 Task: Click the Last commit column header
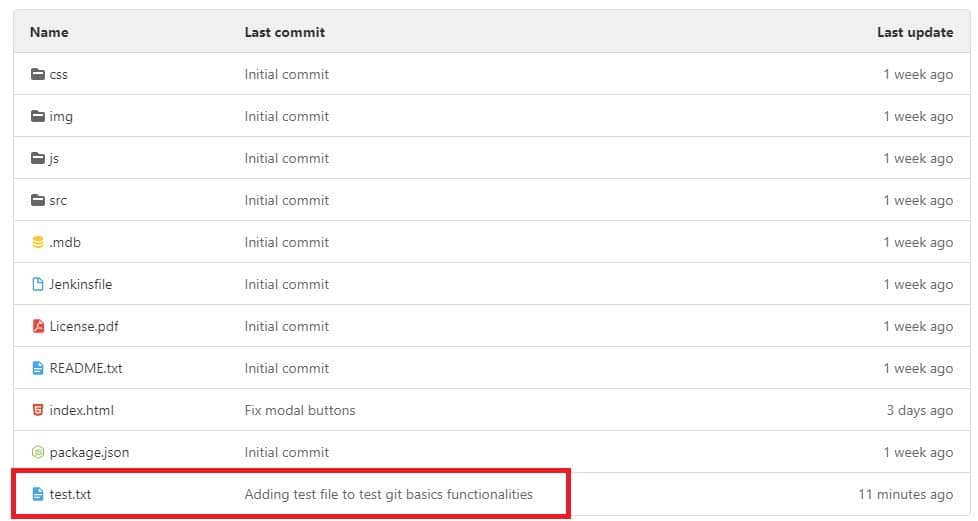coord(284,32)
